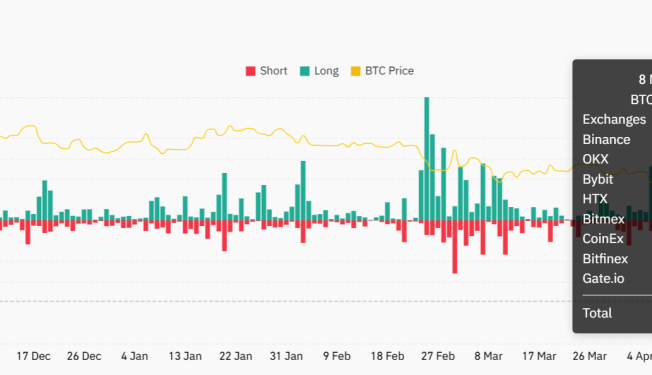Toggle the Long series in the legend

click(319, 71)
